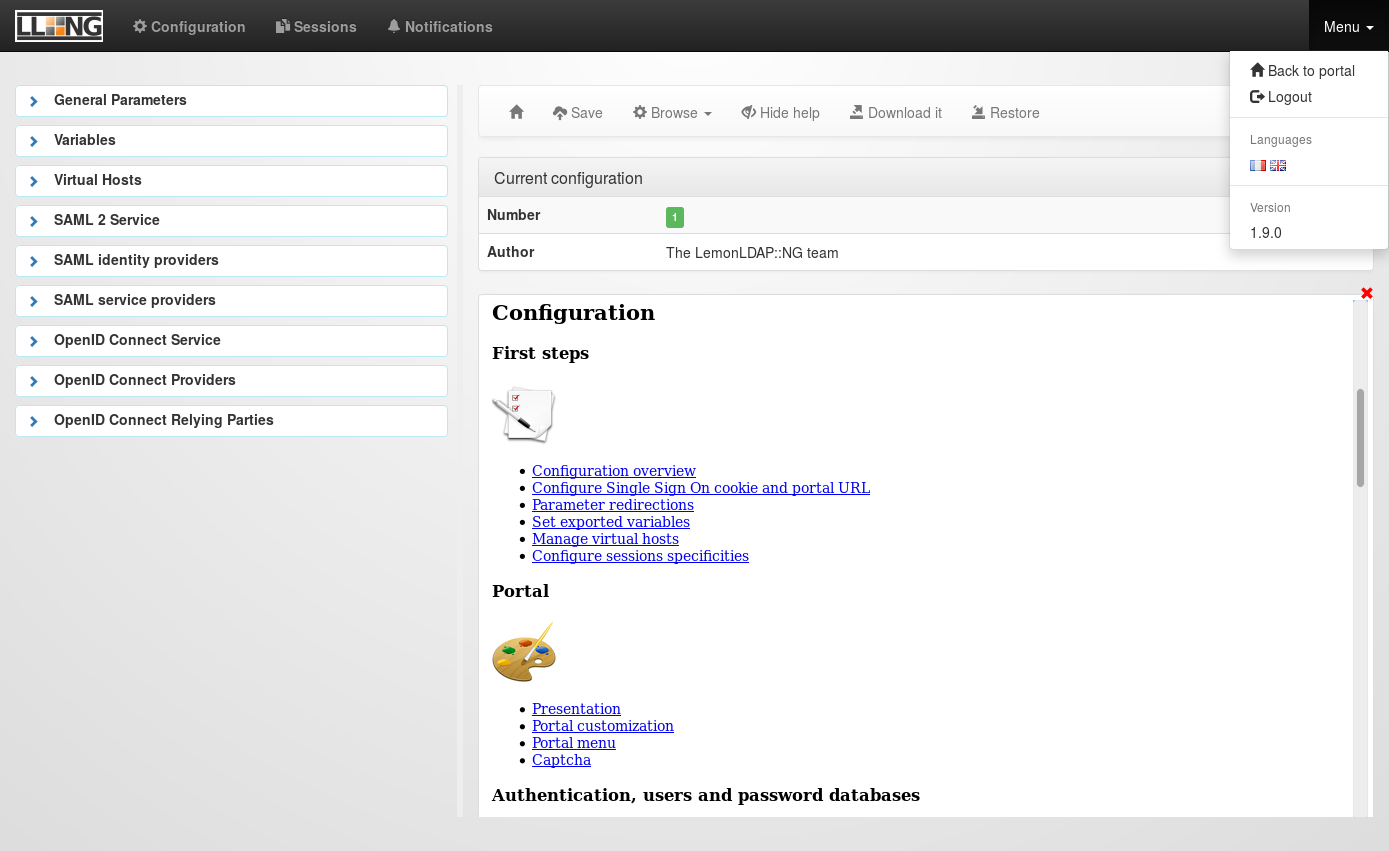Open Configure Single Sign On cookie link
Image resolution: width=1389 pixels, height=851 pixels.
coord(701,488)
